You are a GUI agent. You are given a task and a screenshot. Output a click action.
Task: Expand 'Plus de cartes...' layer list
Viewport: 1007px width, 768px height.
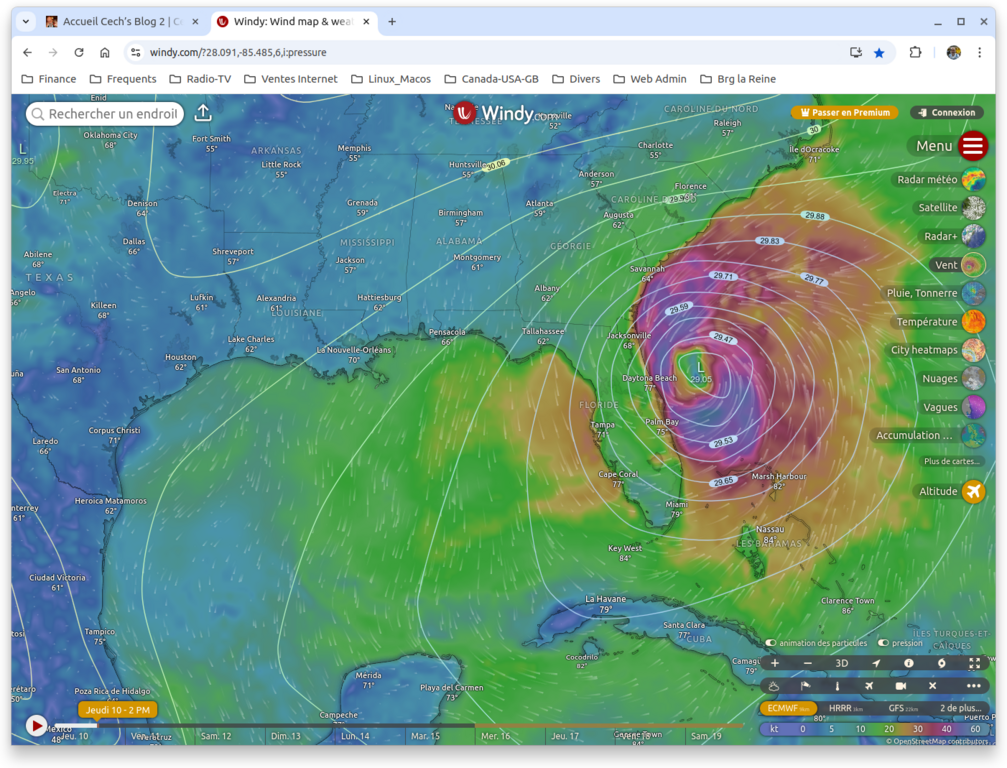pyautogui.click(x=951, y=462)
